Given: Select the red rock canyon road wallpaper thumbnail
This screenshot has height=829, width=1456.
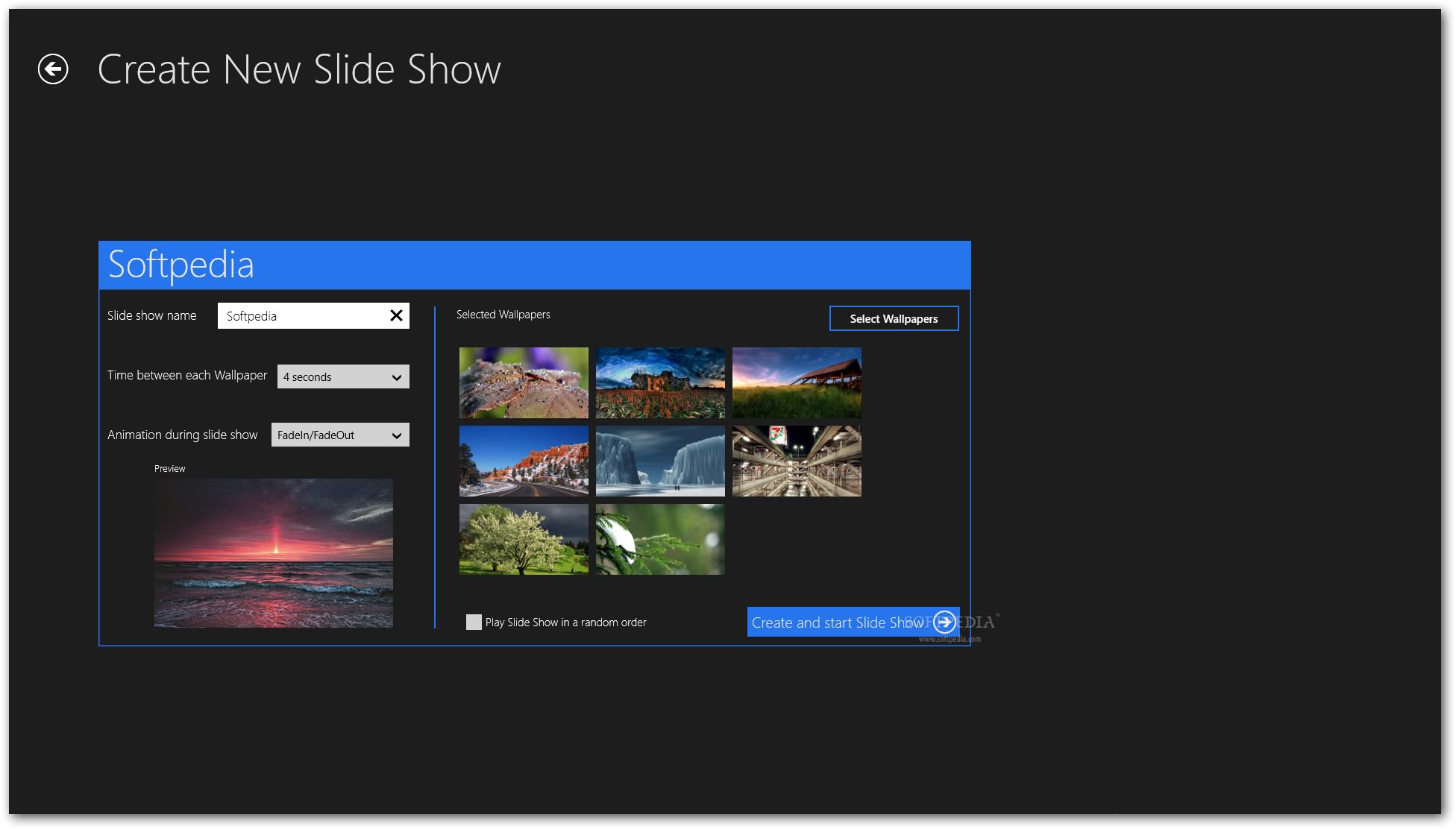Looking at the screenshot, I should (524, 461).
